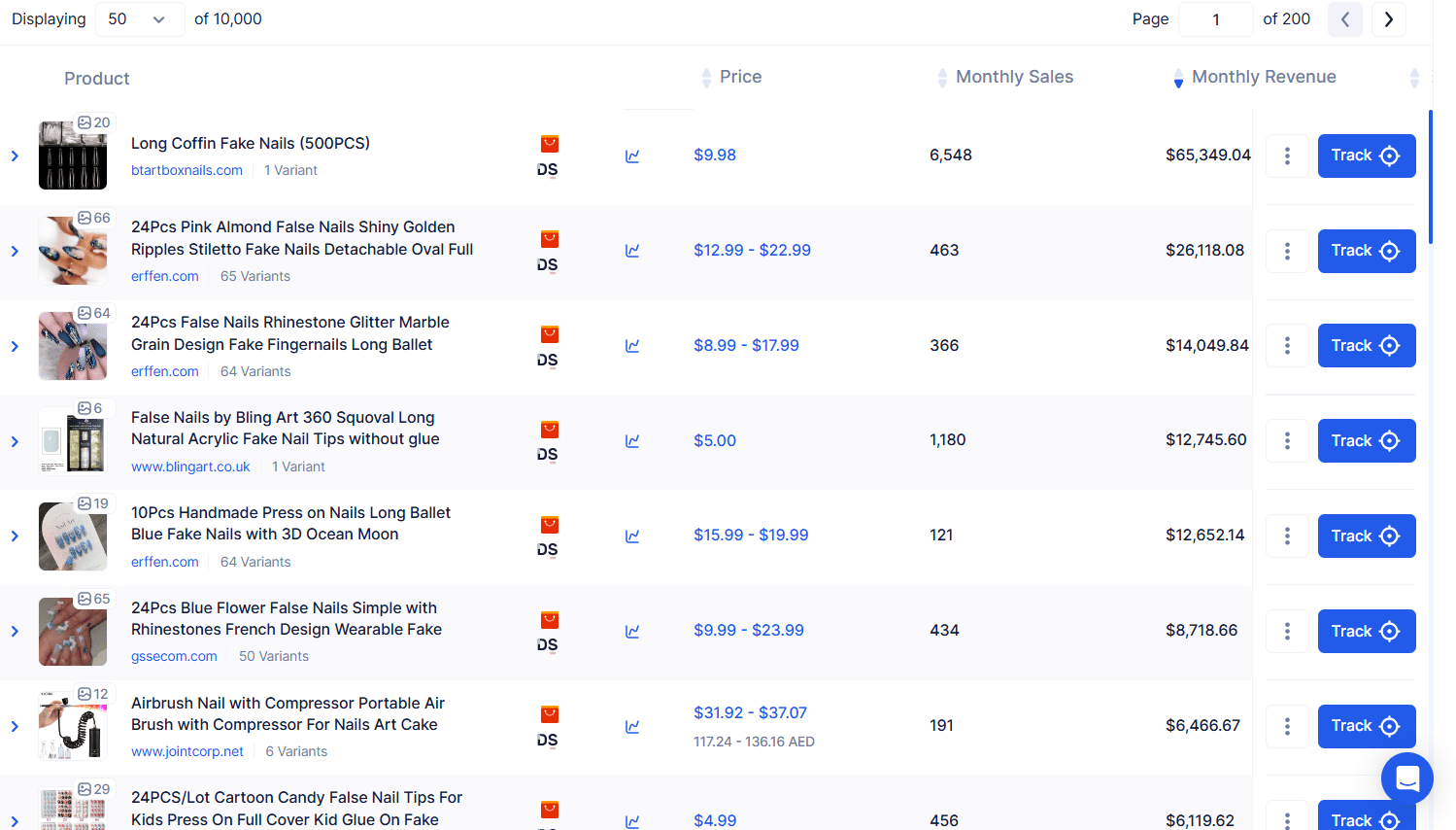Click the AliExpress DS icon for Airbrush Nail with Compressor
This screenshot has height=830, width=1456.
(549, 727)
